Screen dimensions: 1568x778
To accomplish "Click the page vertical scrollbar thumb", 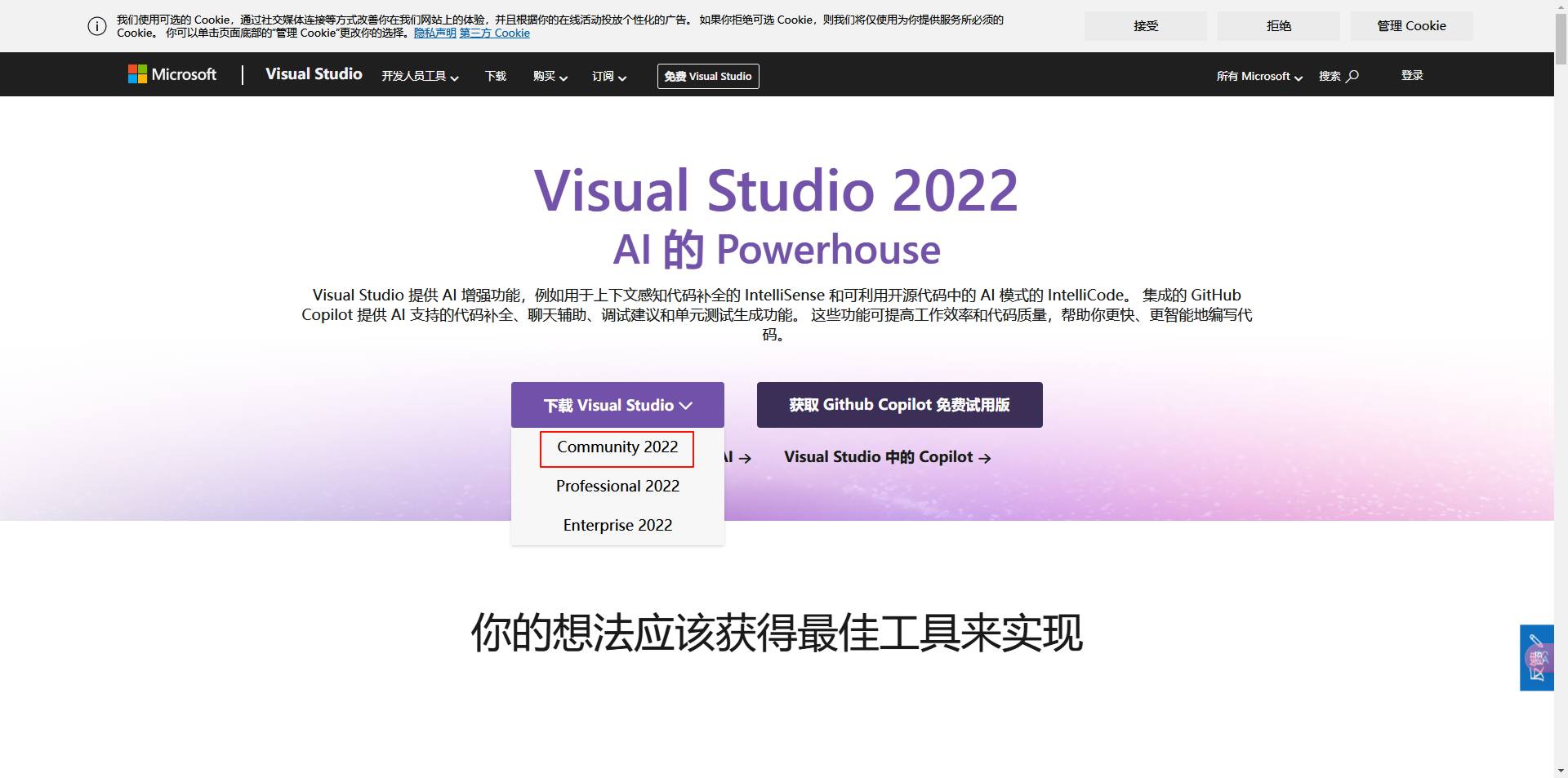I will pyautogui.click(x=1561, y=38).
